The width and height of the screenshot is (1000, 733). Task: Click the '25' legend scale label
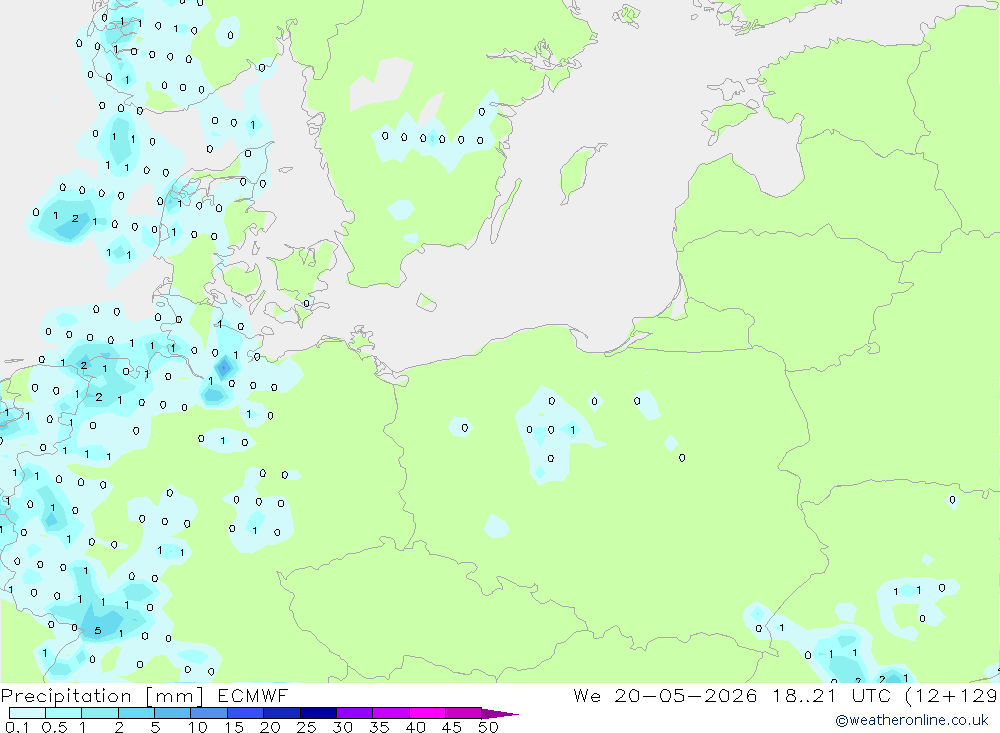pos(306,727)
